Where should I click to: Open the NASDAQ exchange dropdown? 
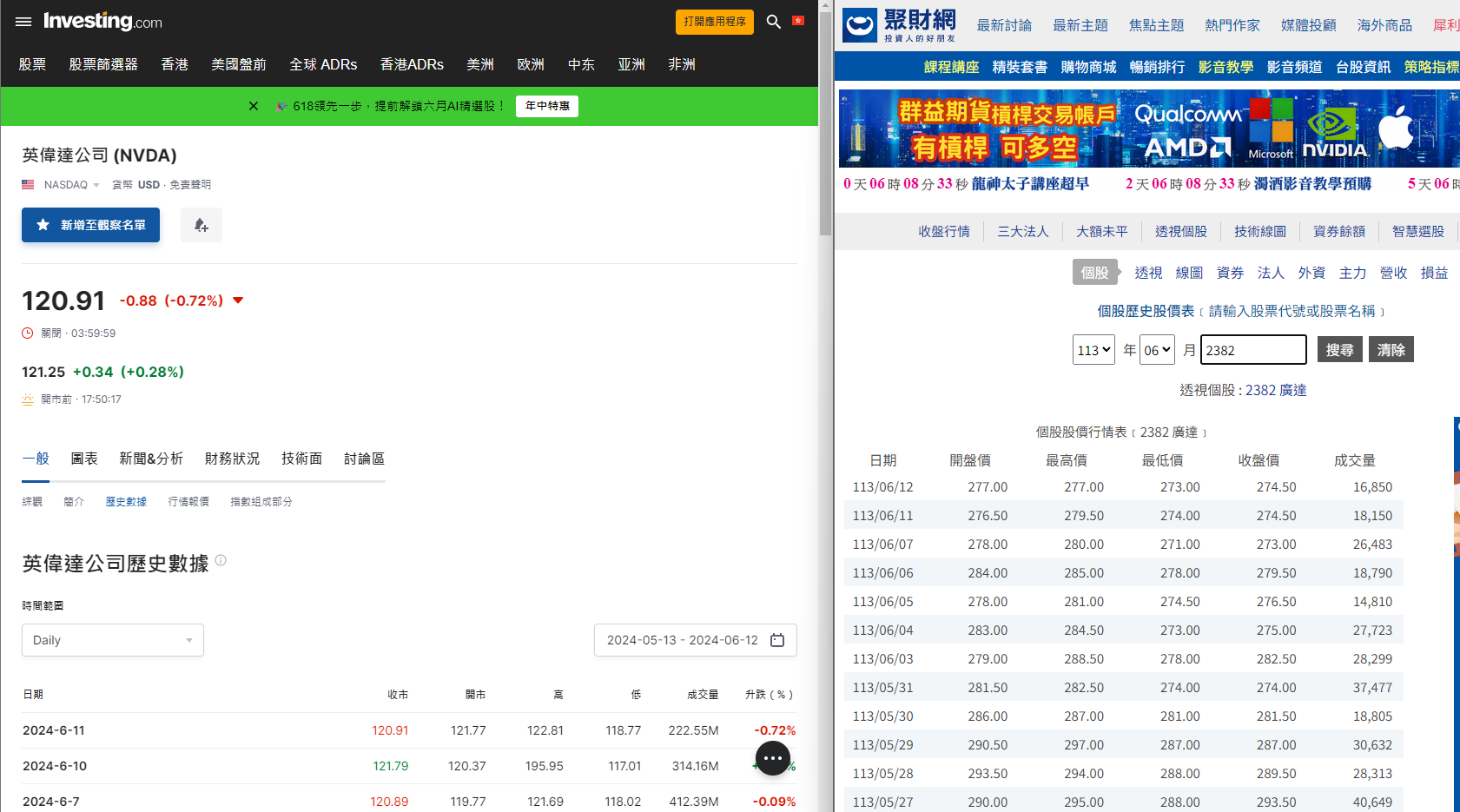(72, 185)
